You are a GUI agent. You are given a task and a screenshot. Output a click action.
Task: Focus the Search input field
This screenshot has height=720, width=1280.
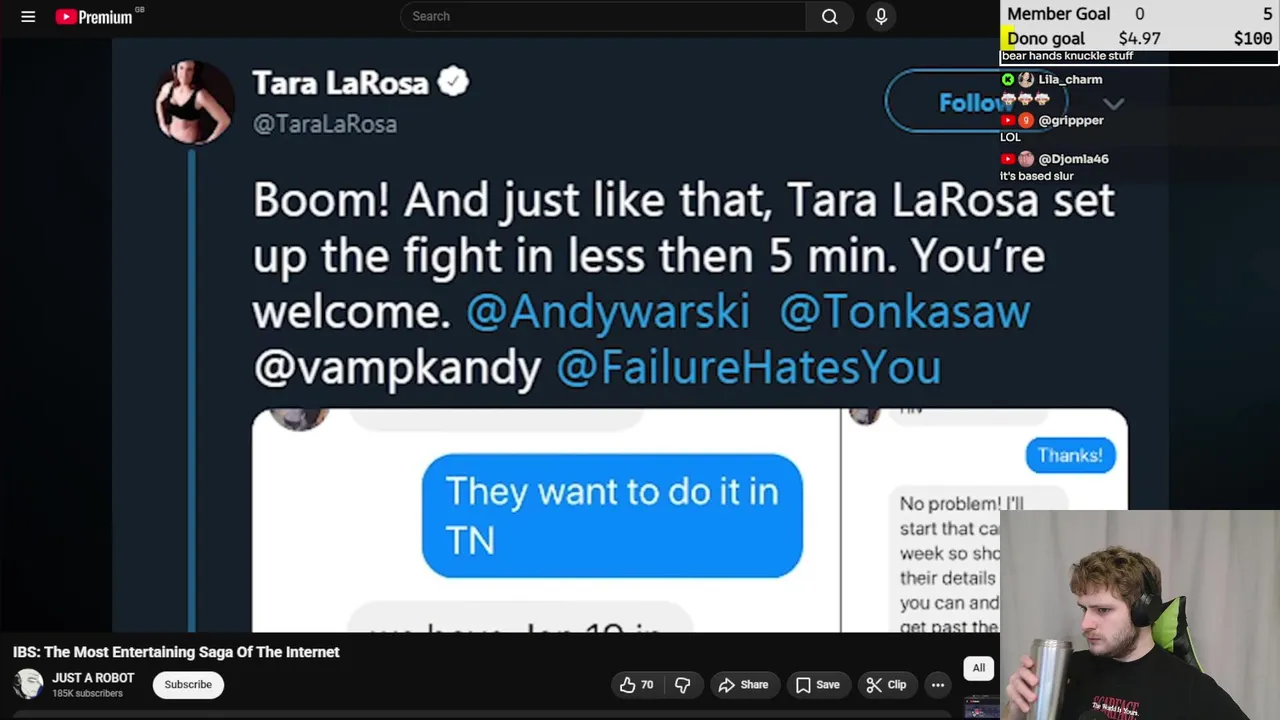[x=603, y=16]
